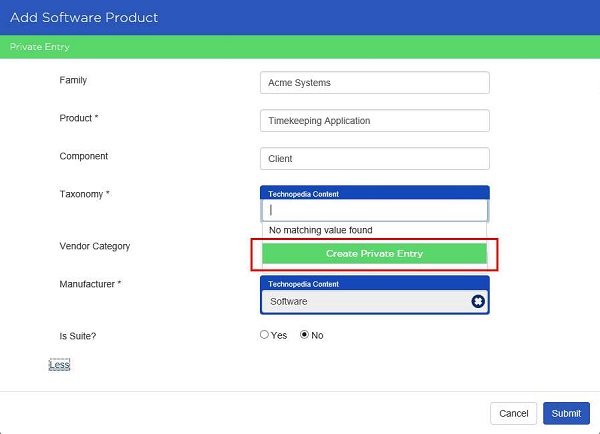Clear the Software selection with the X icon
The width and height of the screenshot is (600, 434).
[x=478, y=301]
